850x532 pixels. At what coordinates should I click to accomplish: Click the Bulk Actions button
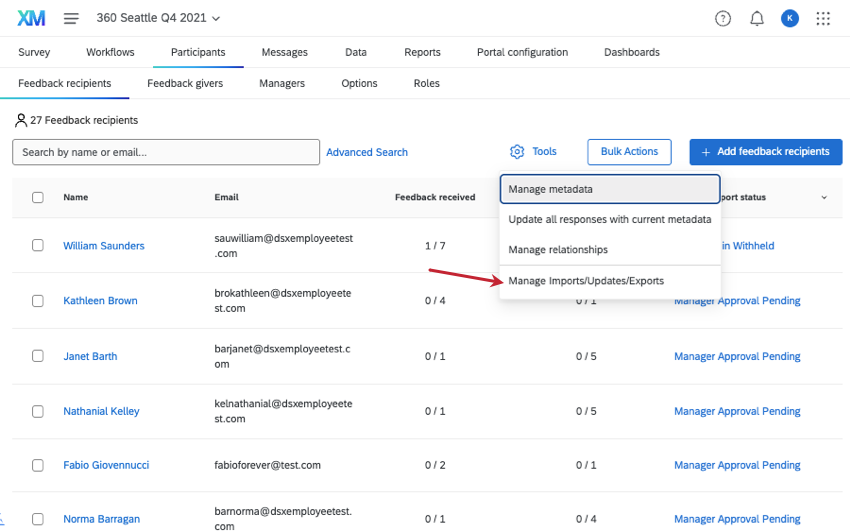point(629,152)
